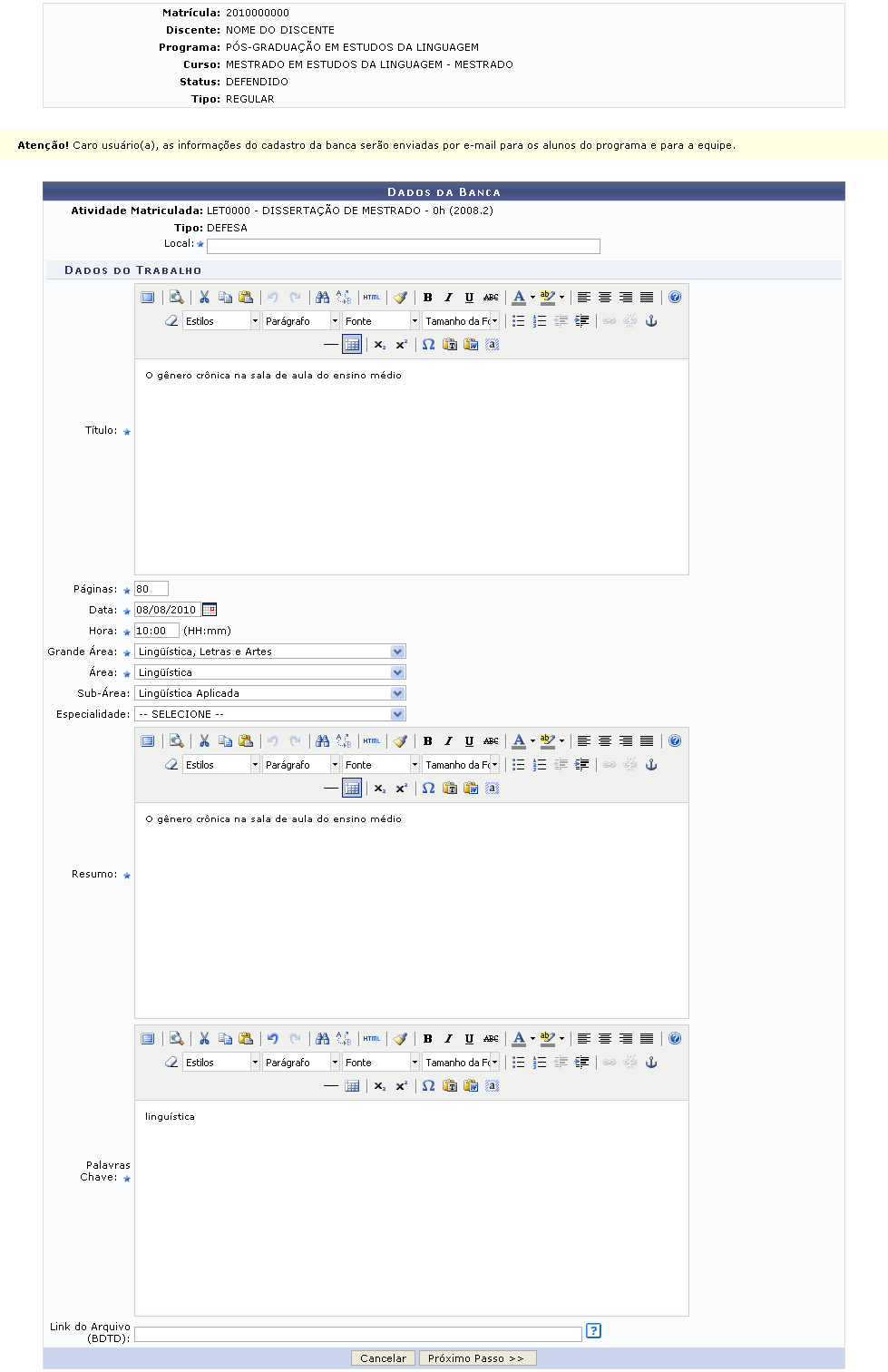Open HTML source view in Resumo editor

click(372, 741)
